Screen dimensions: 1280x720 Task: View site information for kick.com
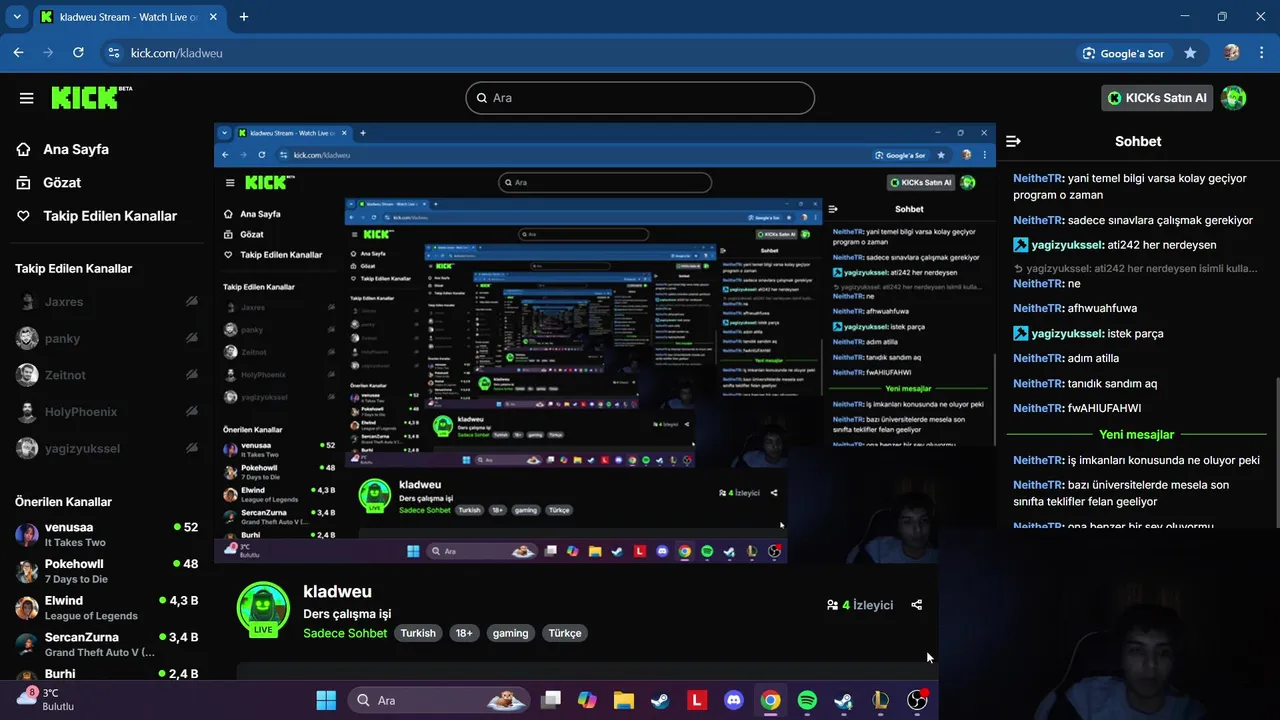coord(114,53)
